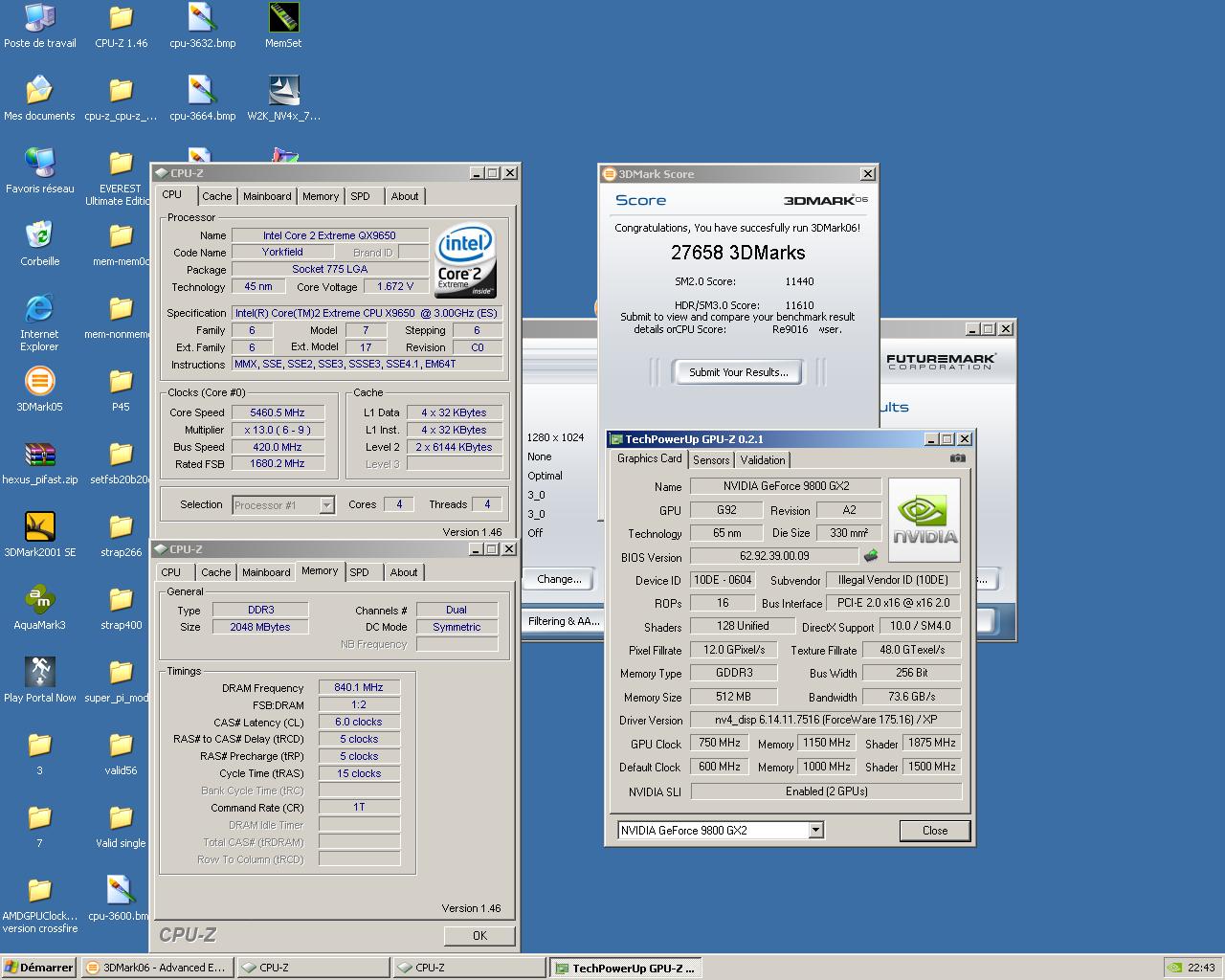
Task: Open About tab in top CPU-Z window
Action: (x=405, y=196)
